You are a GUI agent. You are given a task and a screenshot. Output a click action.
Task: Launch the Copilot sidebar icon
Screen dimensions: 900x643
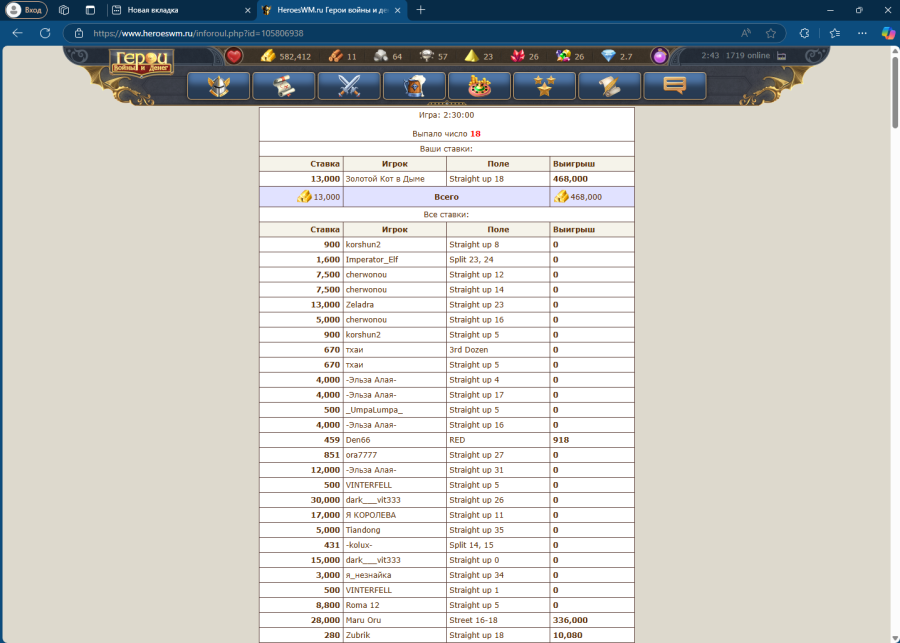click(888, 33)
